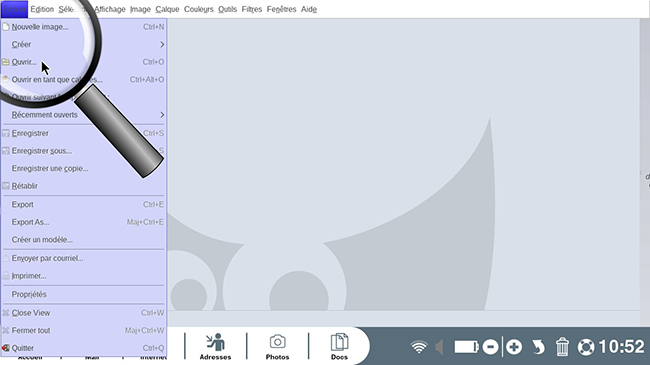This screenshot has height=365, width=650.
Task: Choose Close View
Action: (x=83, y=313)
